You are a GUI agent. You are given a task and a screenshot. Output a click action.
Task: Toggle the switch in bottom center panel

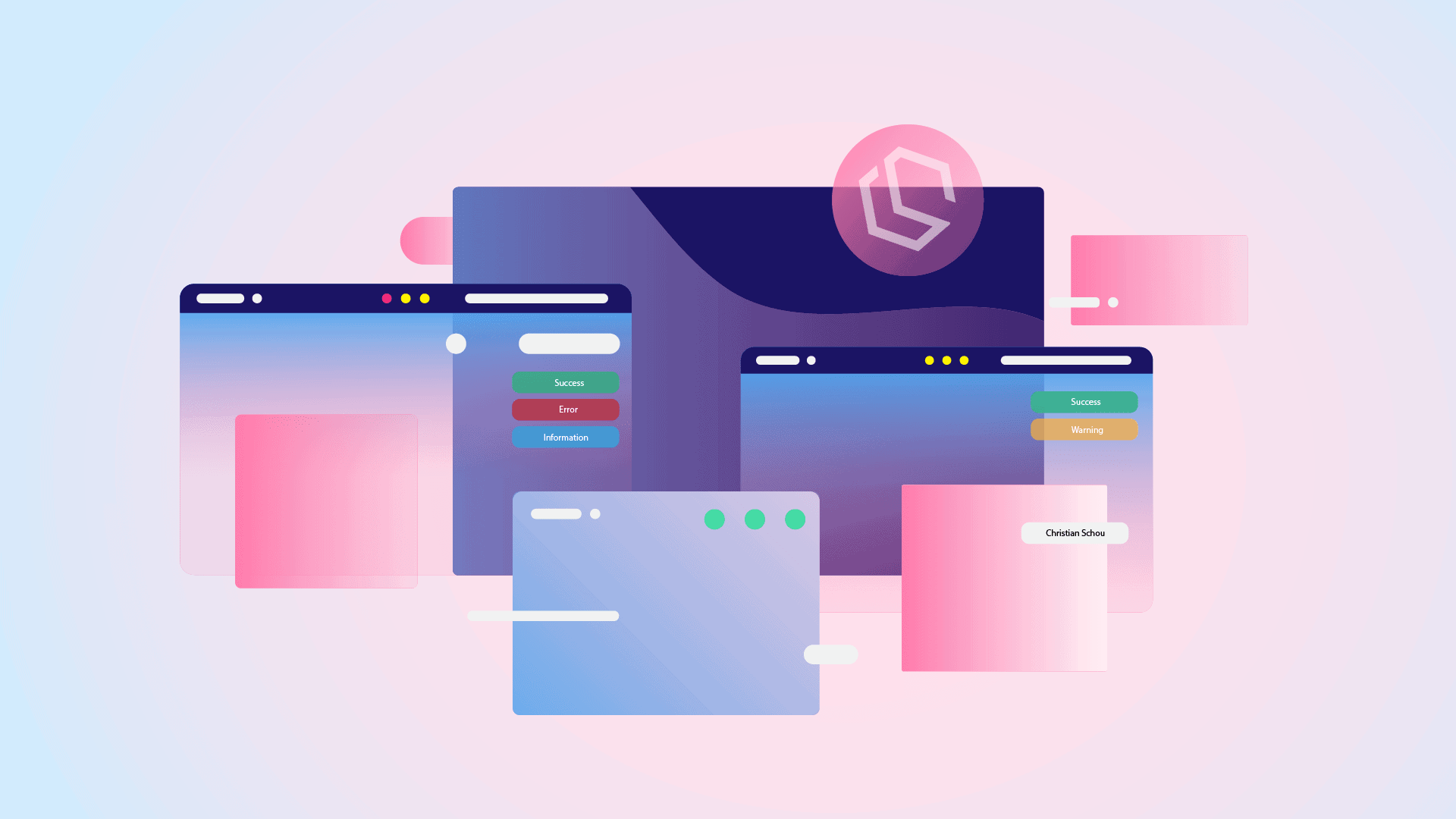point(830,654)
